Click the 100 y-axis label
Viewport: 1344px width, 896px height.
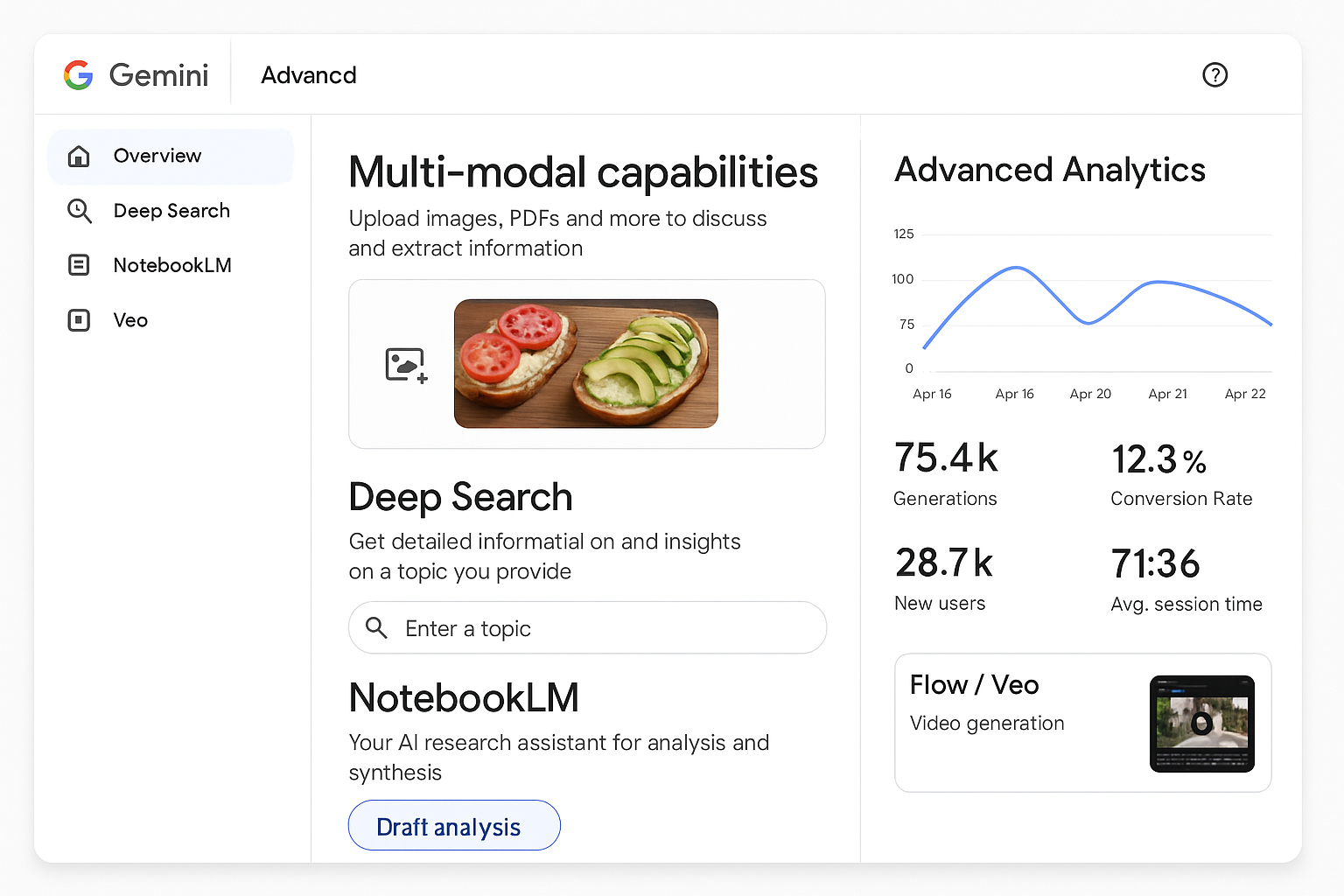click(903, 279)
